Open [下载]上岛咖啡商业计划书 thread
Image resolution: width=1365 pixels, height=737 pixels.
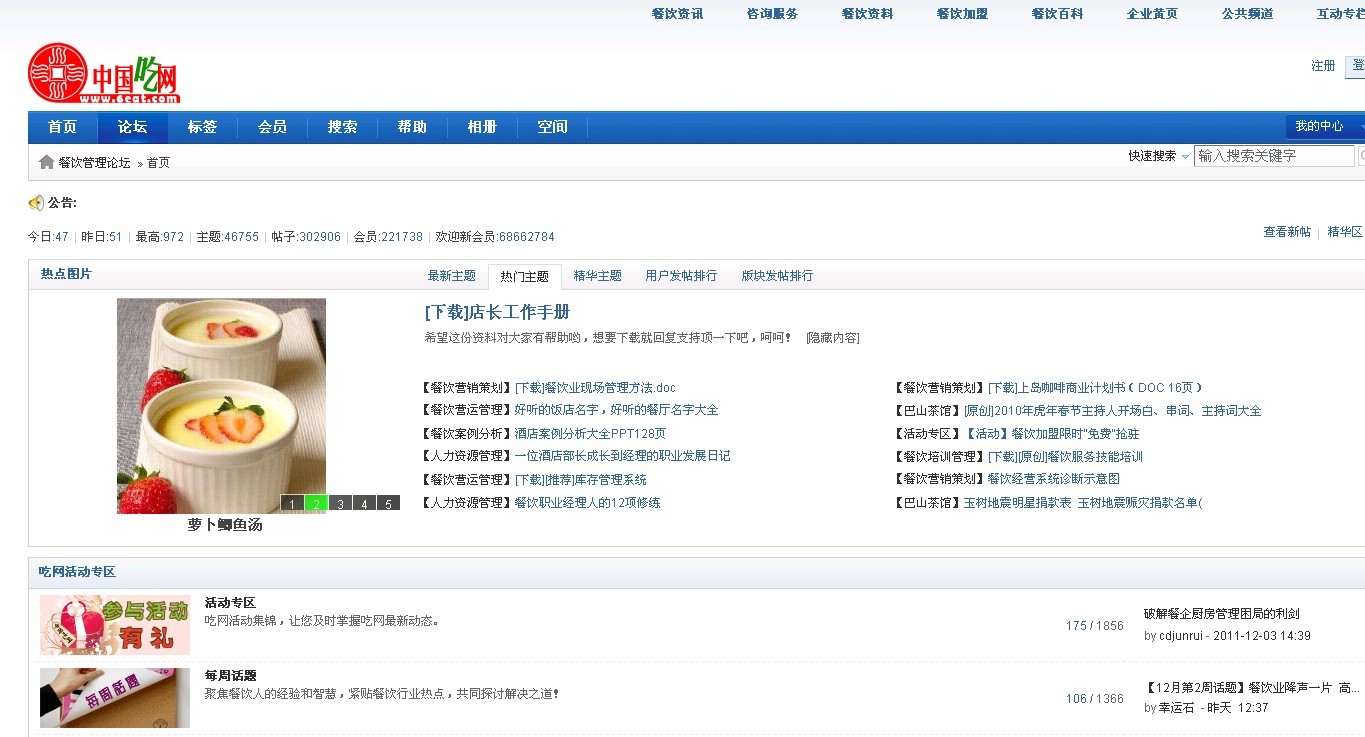(x=1095, y=388)
